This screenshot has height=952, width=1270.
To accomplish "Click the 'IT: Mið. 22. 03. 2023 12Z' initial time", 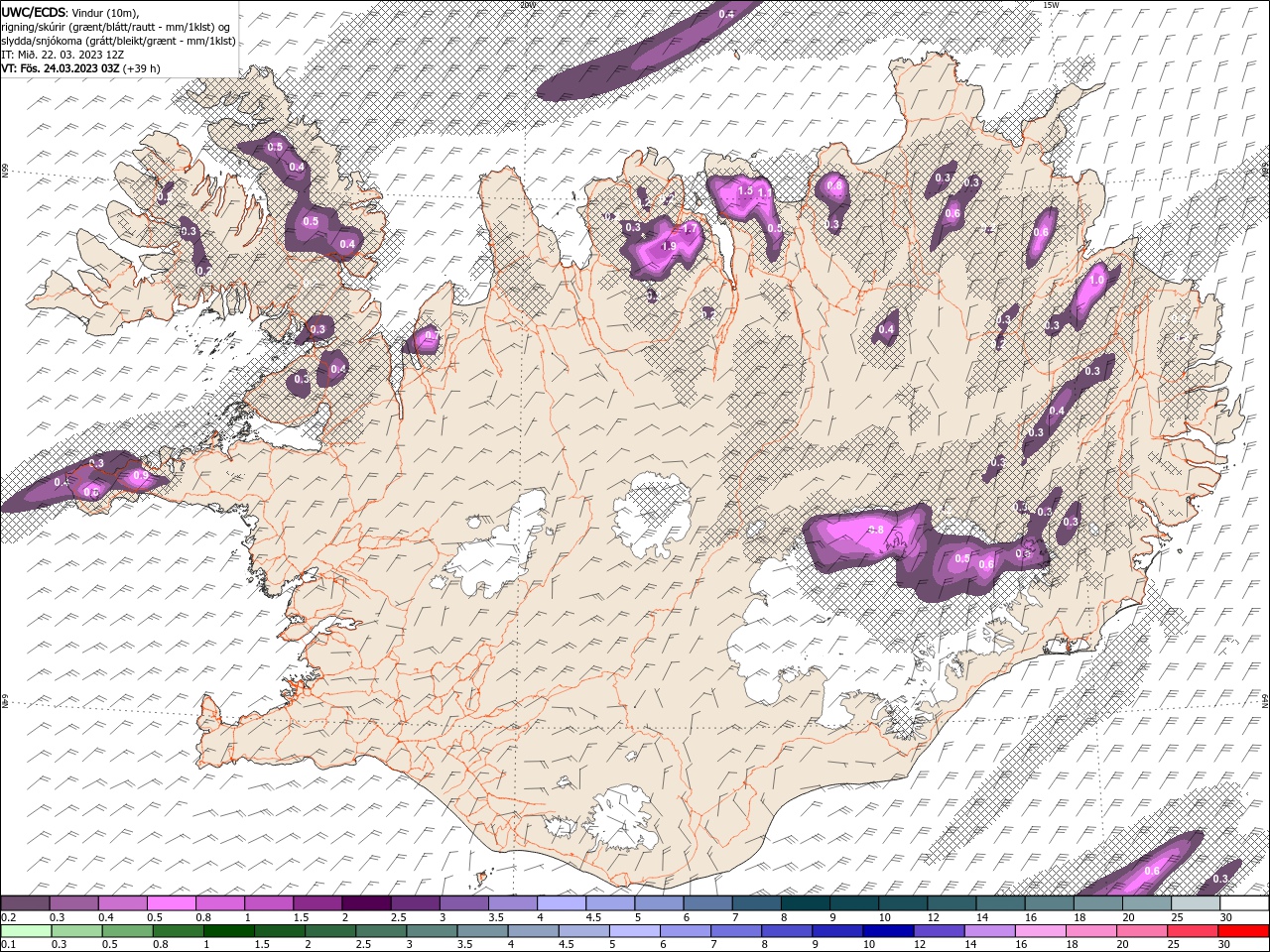I will pyautogui.click(x=63, y=55).
